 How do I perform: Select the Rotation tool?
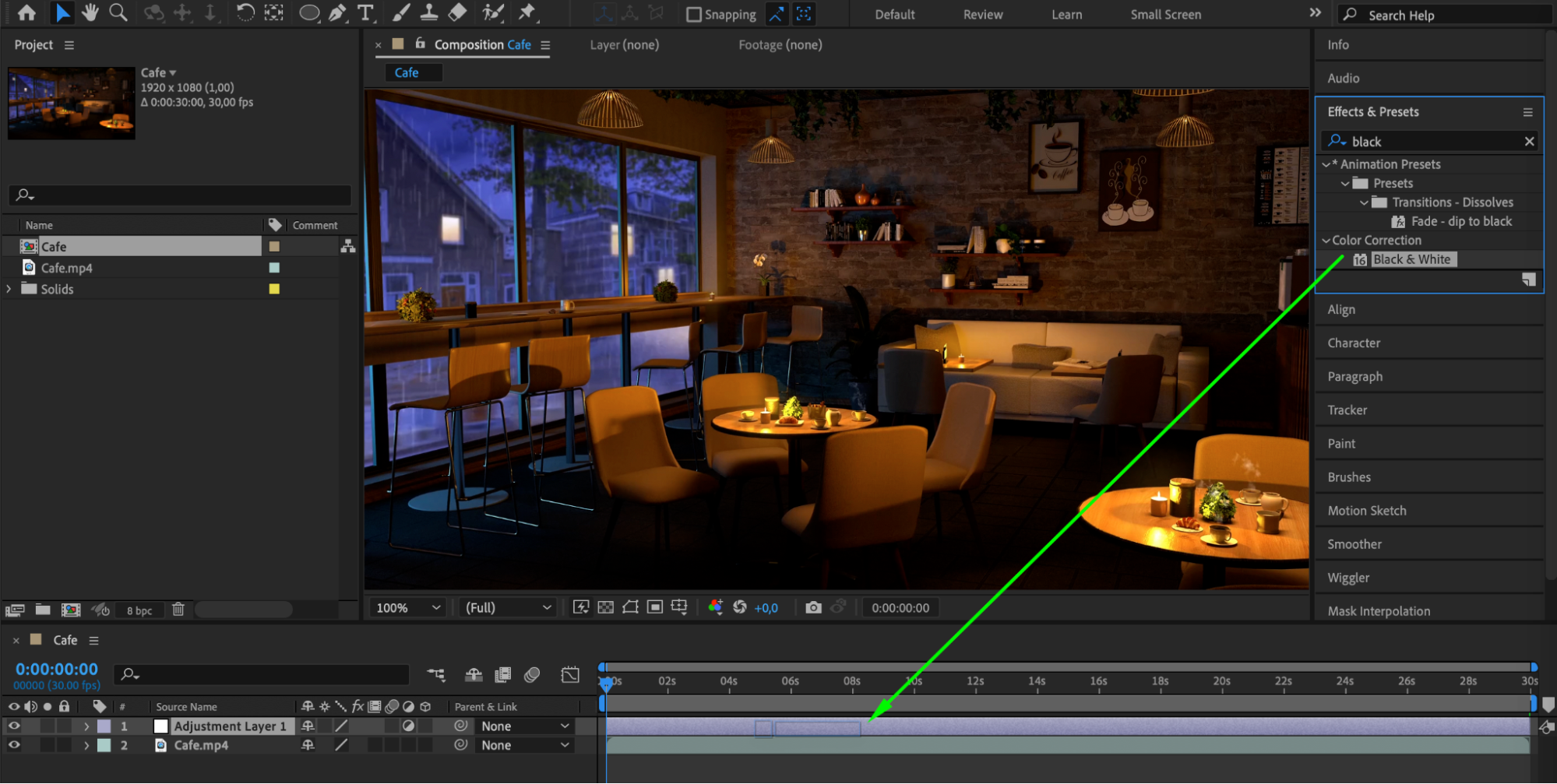(x=245, y=12)
